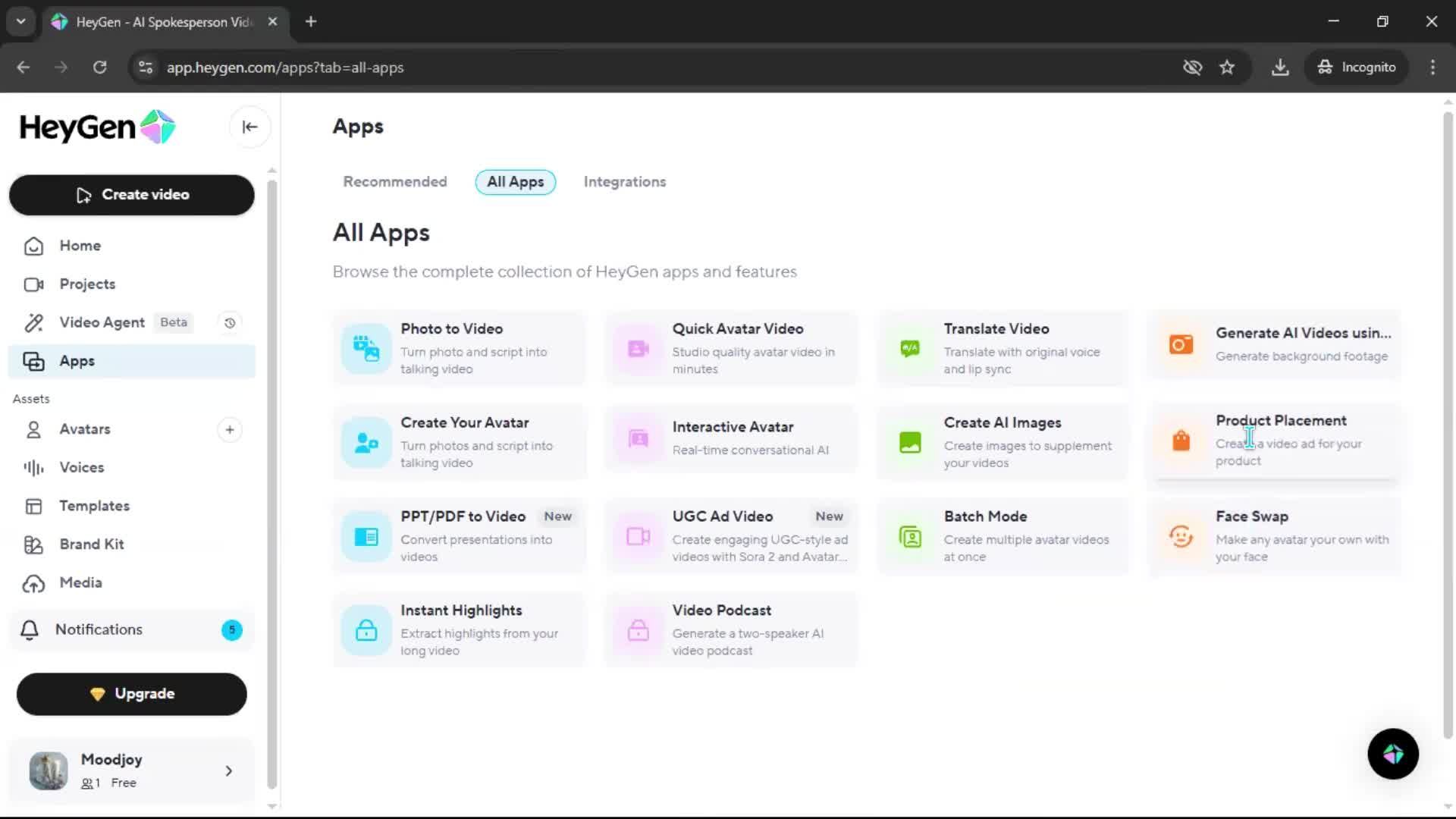Open the Chrome three-dot menu
Viewport: 1456px width, 819px height.
click(x=1432, y=67)
